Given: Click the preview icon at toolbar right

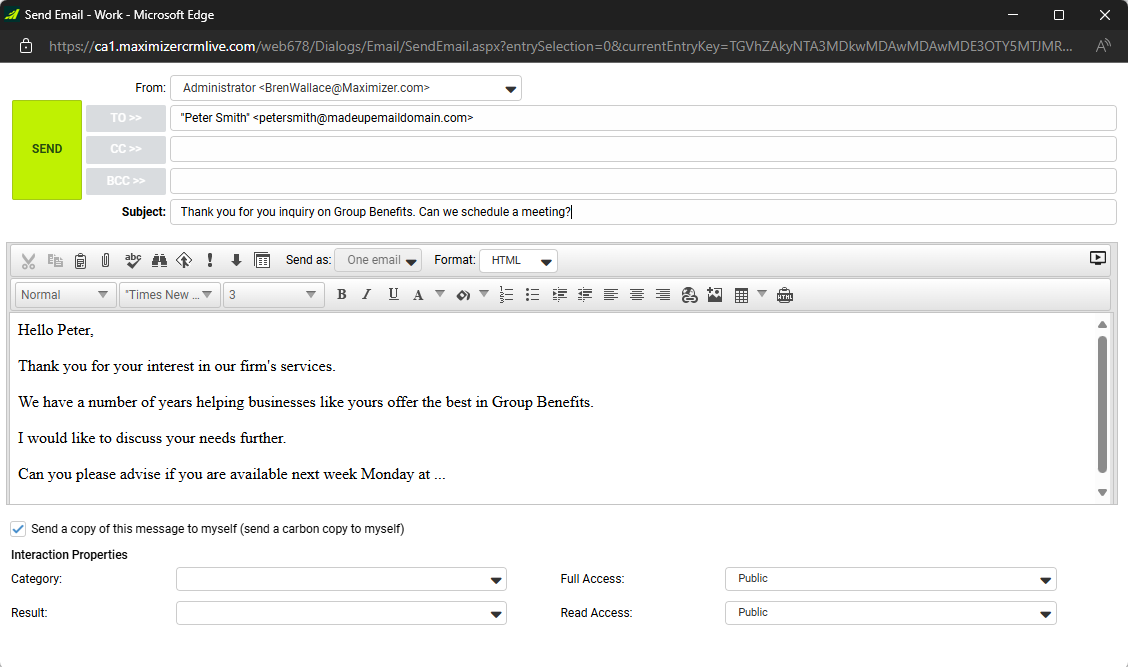Looking at the screenshot, I should 1097,258.
